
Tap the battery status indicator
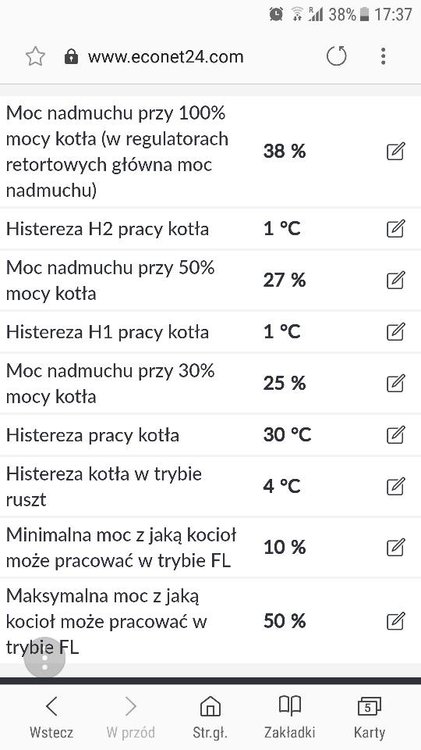[x=365, y=14]
